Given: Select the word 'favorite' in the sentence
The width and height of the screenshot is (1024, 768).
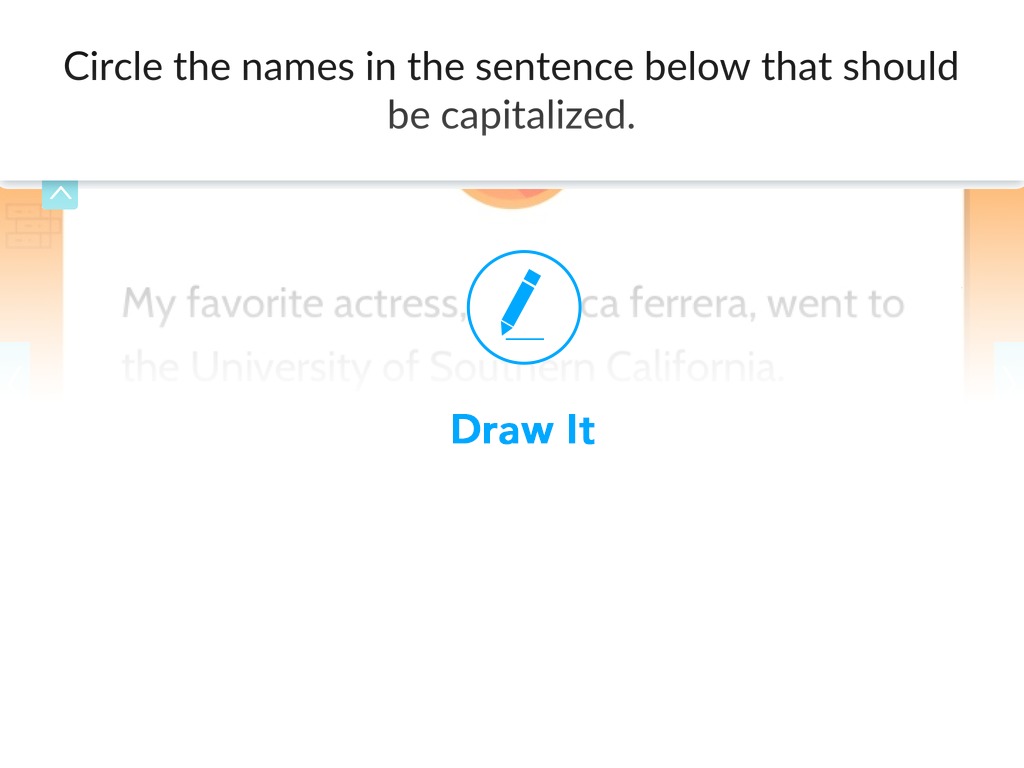Looking at the screenshot, I should (255, 304).
